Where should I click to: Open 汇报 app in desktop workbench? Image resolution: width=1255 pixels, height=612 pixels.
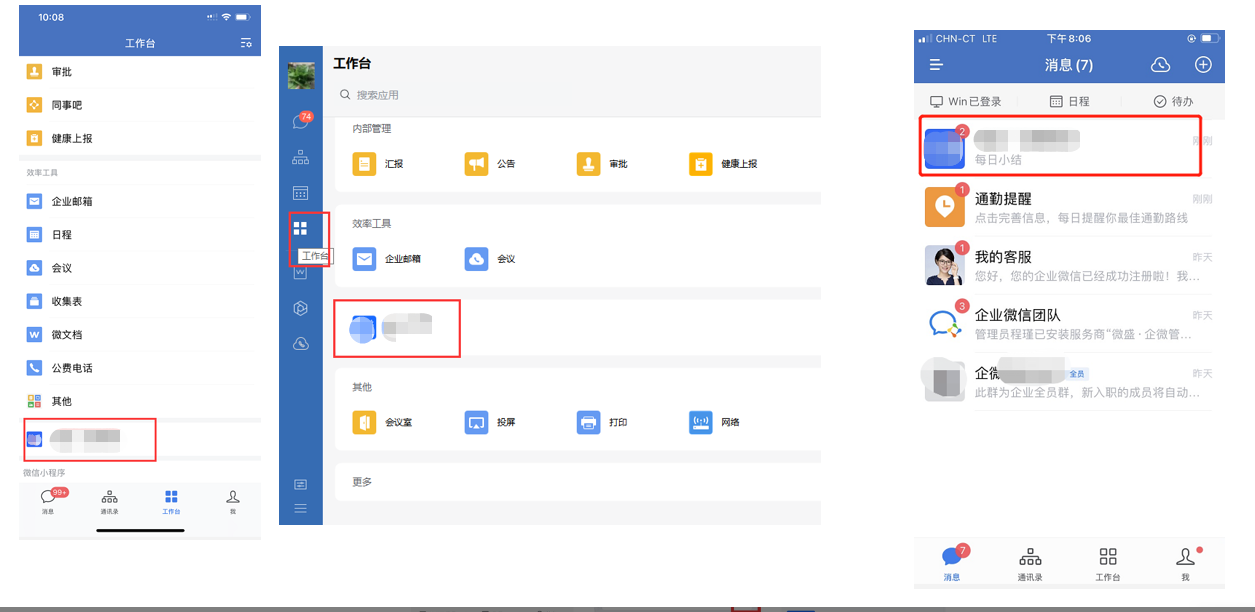(x=379, y=164)
